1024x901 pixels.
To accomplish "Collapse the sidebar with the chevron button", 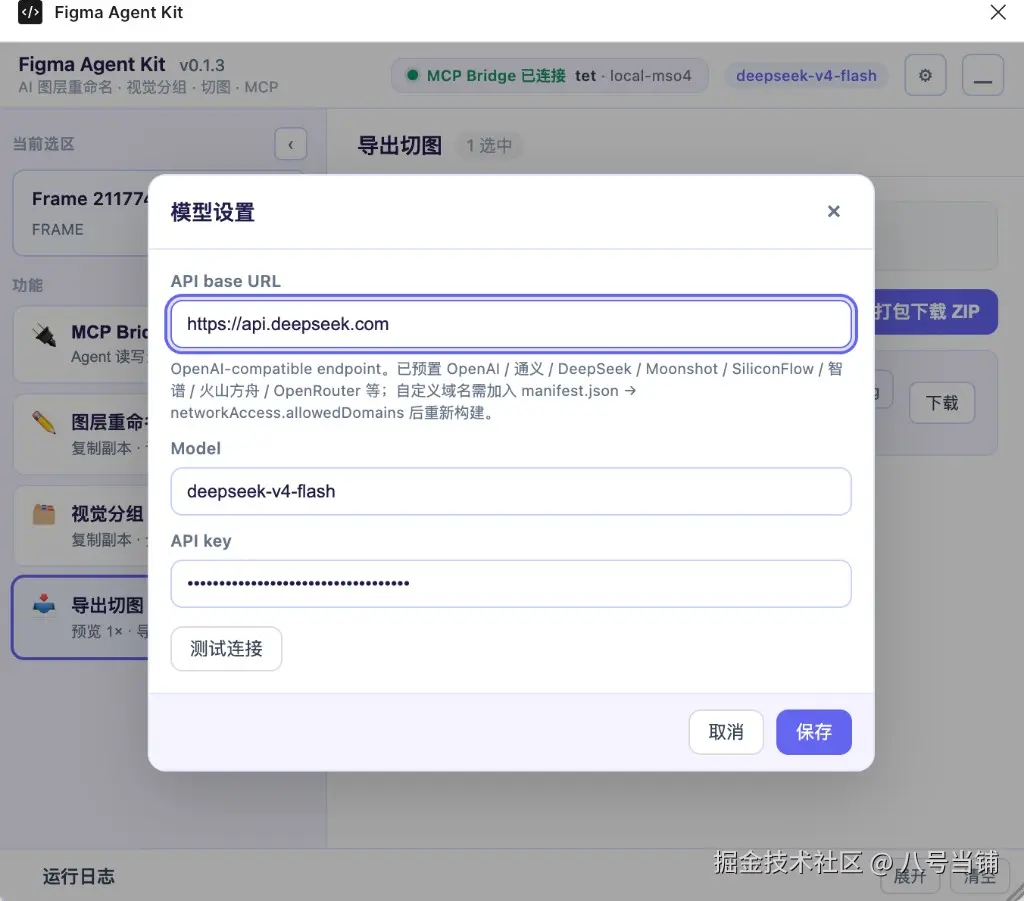I will (x=291, y=144).
